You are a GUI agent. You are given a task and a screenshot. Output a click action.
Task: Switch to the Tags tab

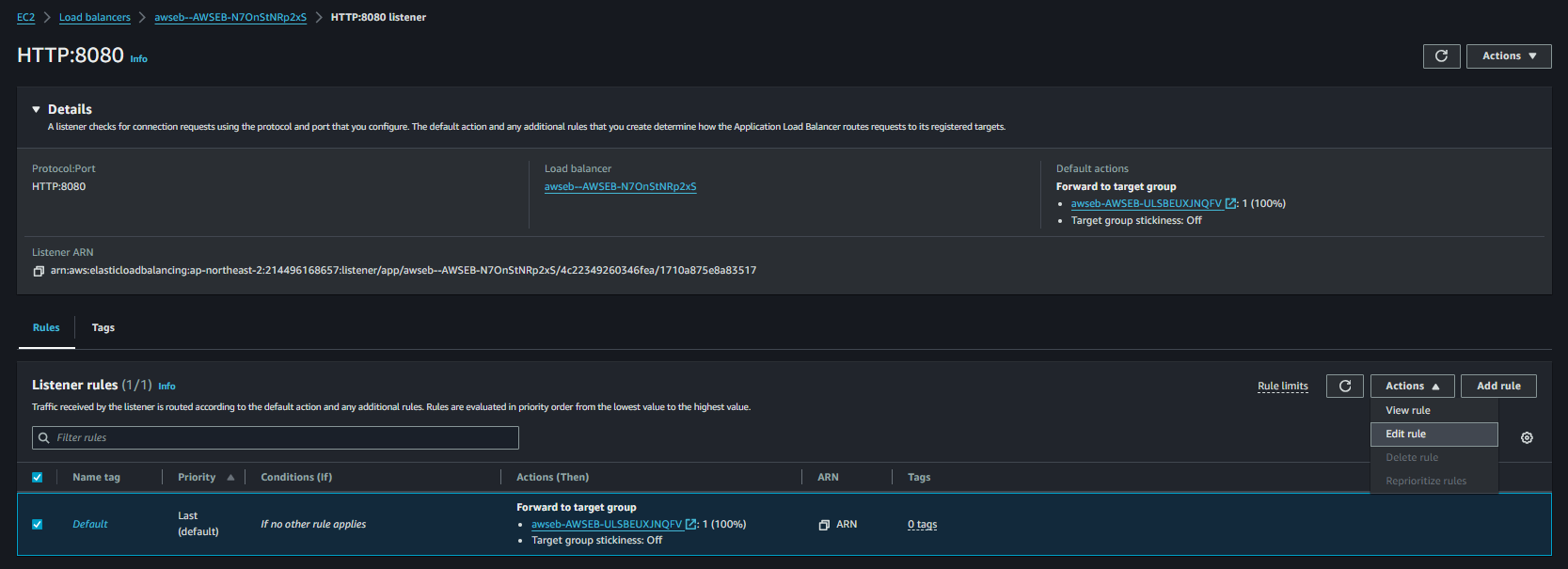point(103,327)
